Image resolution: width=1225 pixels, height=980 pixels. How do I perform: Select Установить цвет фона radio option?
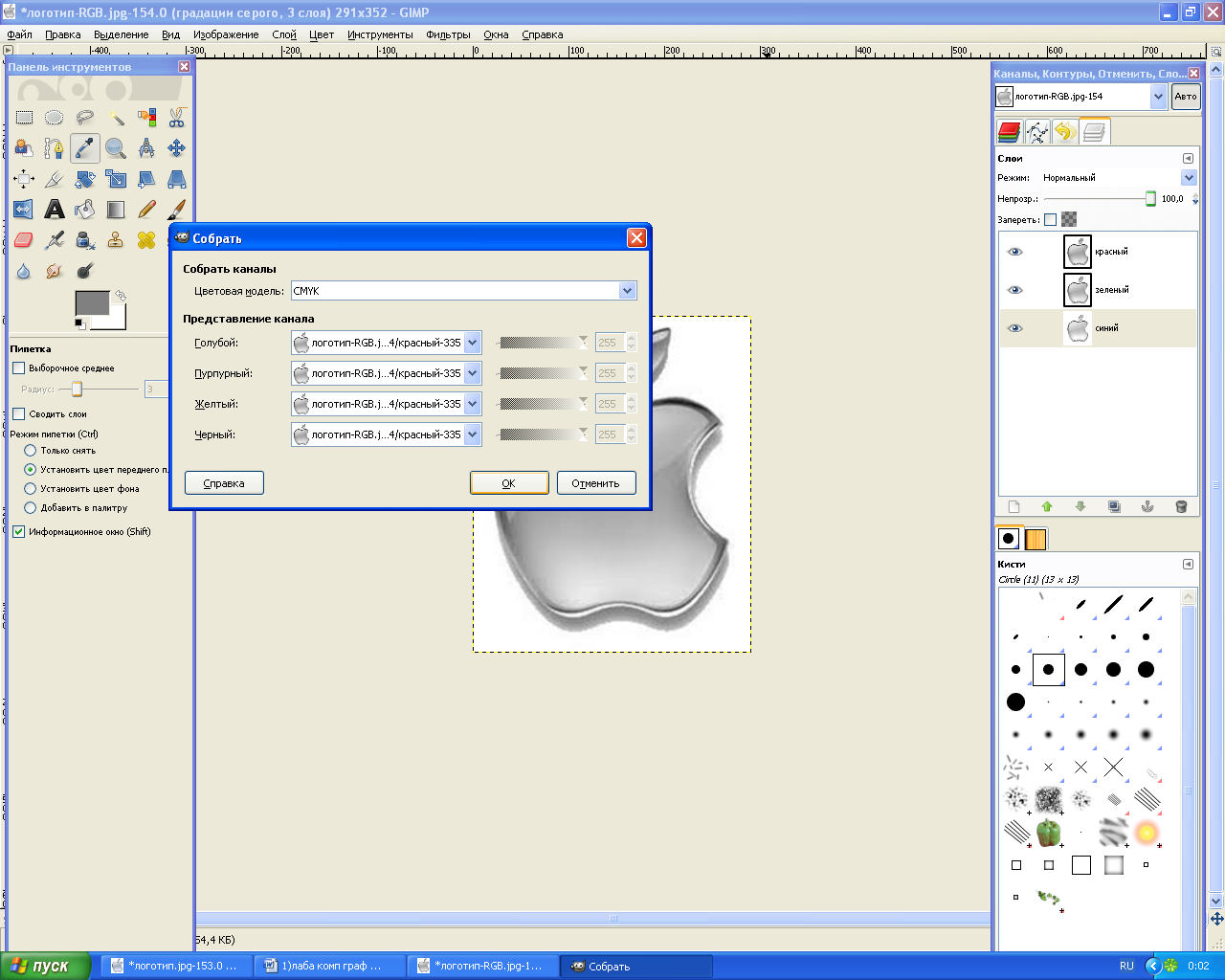(31, 489)
